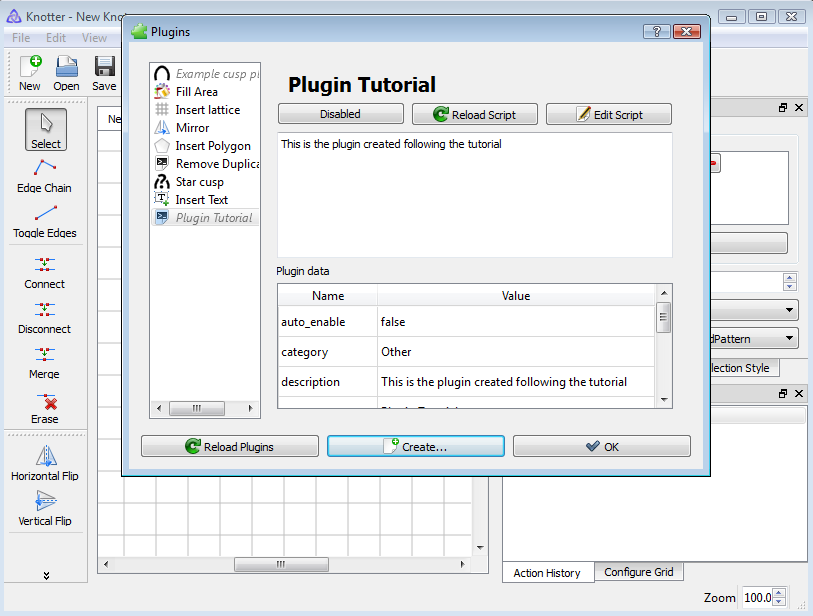Screen dimensions: 813x616
Task: Activate the Select tool
Action: [x=46, y=130]
